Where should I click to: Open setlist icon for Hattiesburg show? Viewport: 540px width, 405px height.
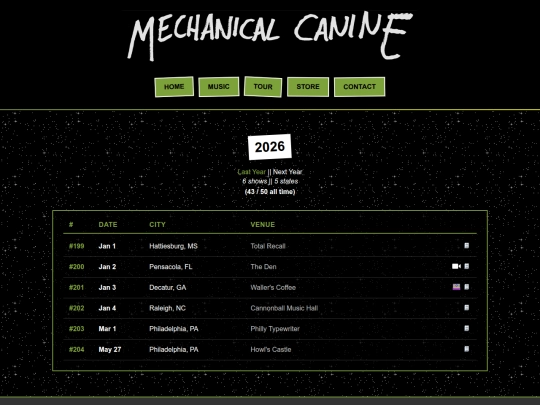tap(467, 246)
